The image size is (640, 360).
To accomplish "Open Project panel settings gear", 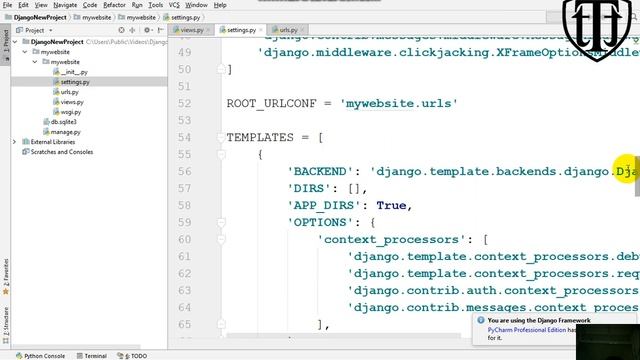I will (x=147, y=30).
